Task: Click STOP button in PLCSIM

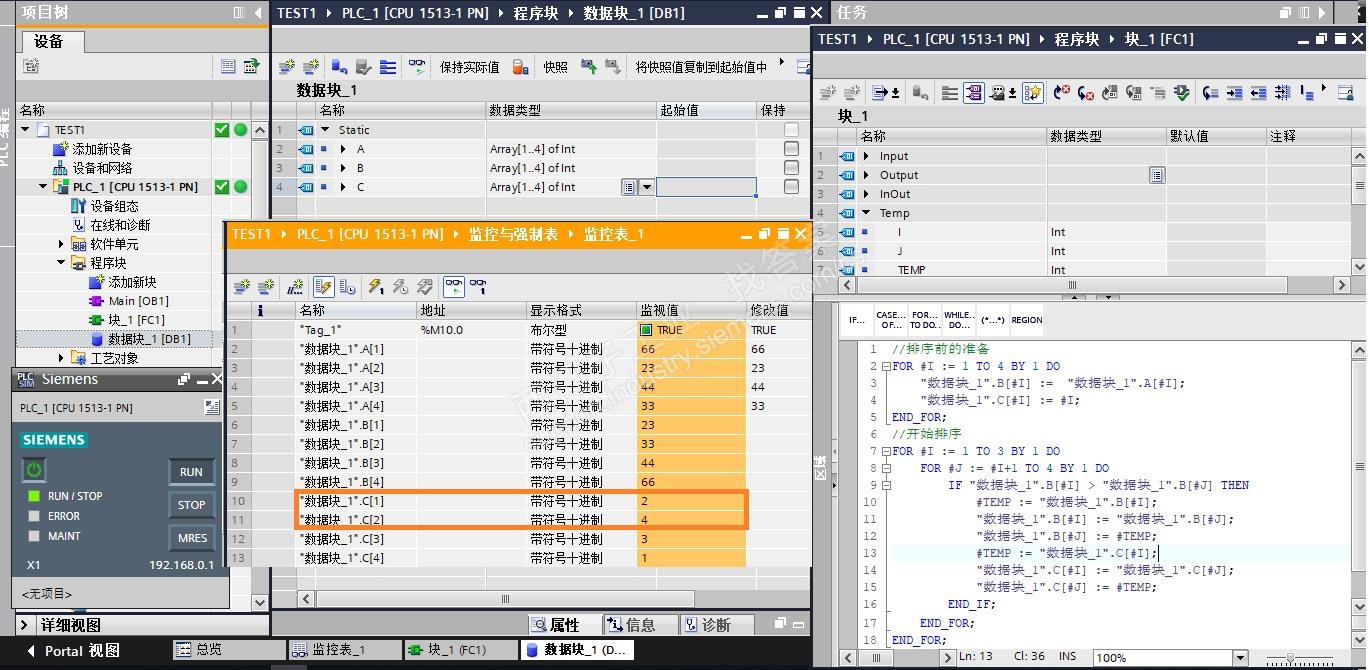Action: (191, 505)
